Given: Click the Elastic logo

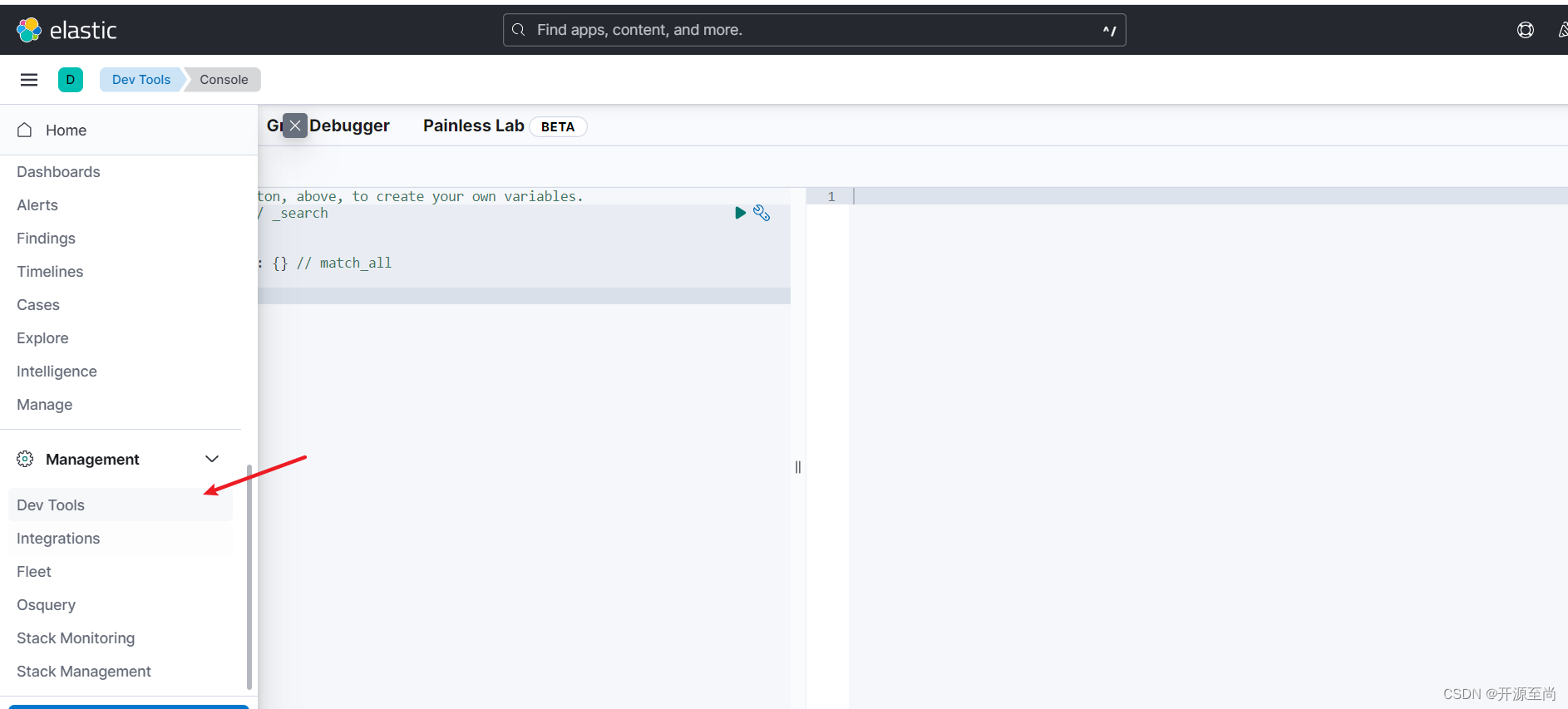Looking at the screenshot, I should point(67,30).
